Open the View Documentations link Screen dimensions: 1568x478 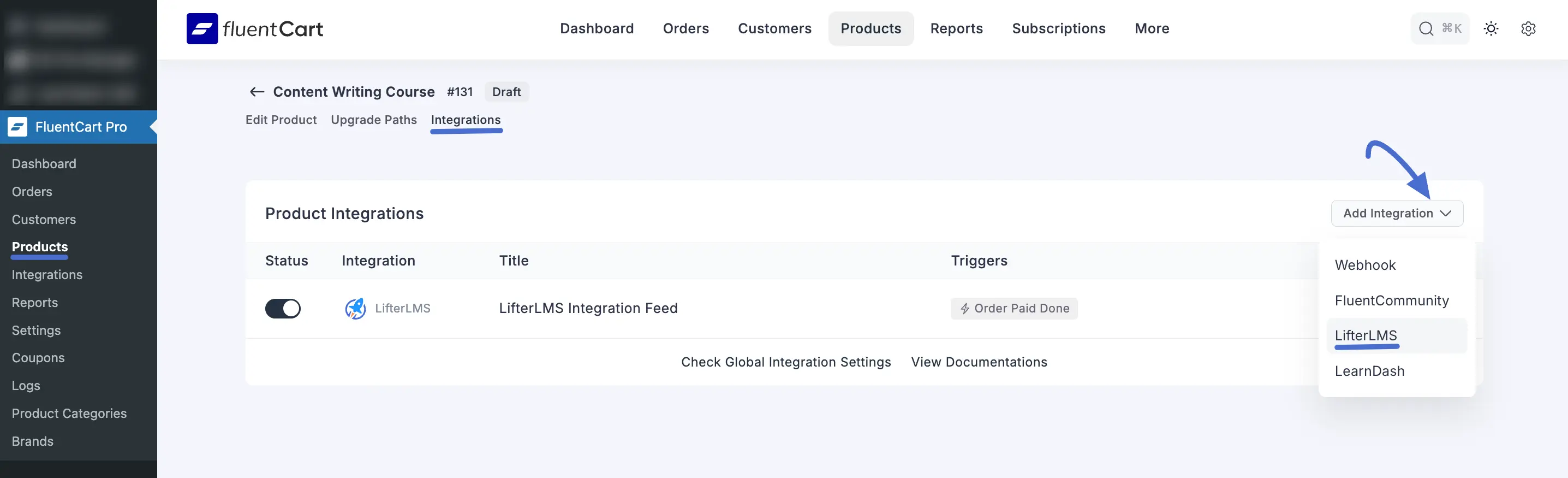pos(978,362)
